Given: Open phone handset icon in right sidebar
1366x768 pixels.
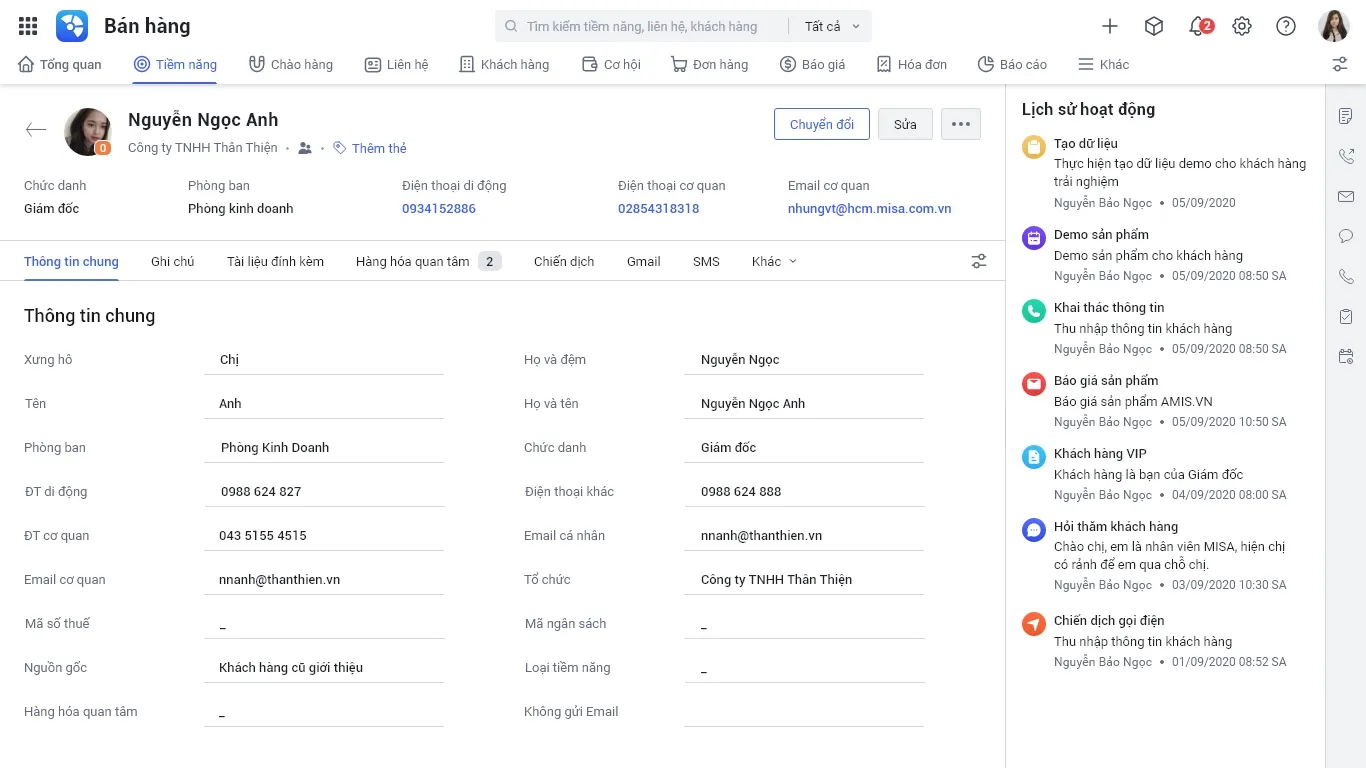Looking at the screenshot, I should pos(1346,276).
